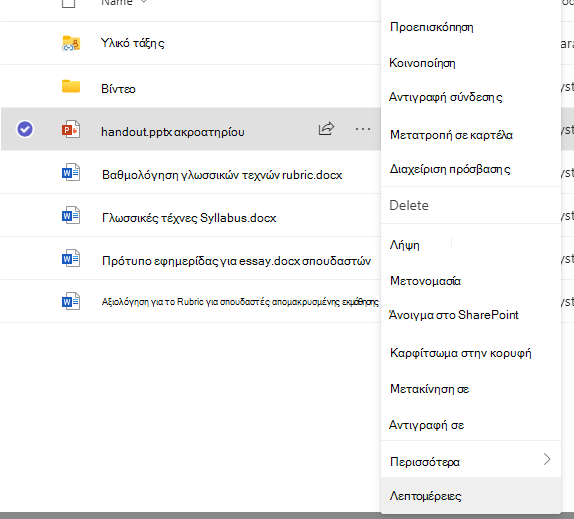Click Delete in the context menu

click(x=409, y=206)
